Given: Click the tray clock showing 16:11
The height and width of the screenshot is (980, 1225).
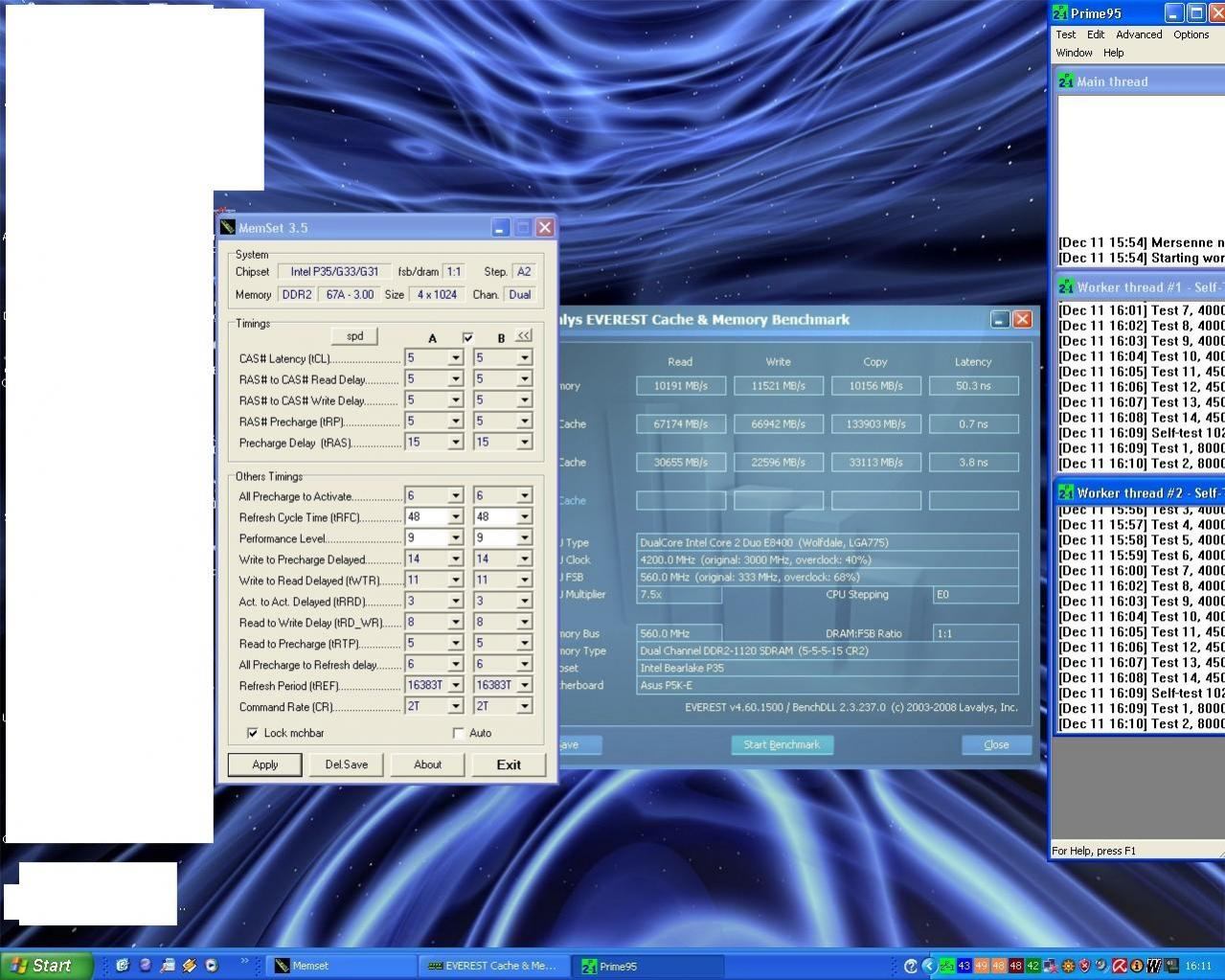Looking at the screenshot, I should 1197,966.
